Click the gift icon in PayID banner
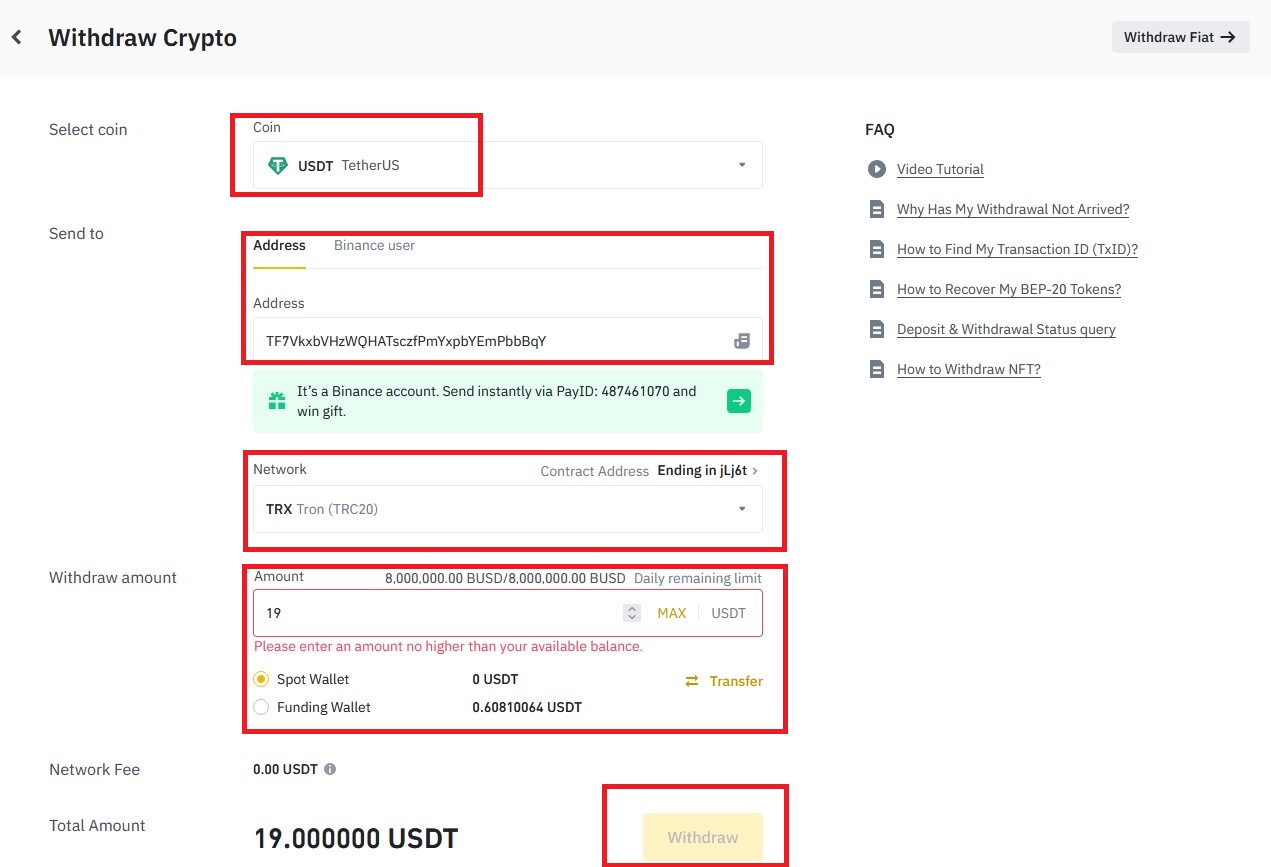 (277, 401)
